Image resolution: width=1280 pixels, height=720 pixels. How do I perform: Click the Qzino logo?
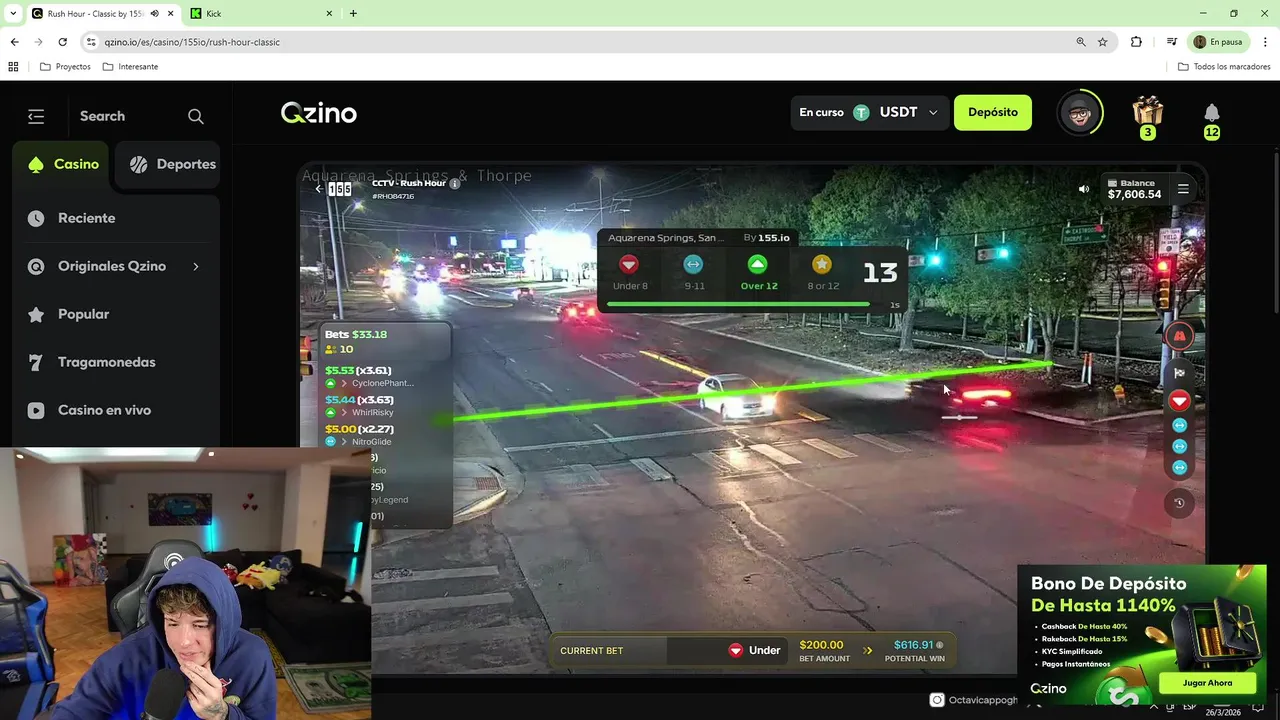pyautogui.click(x=319, y=113)
